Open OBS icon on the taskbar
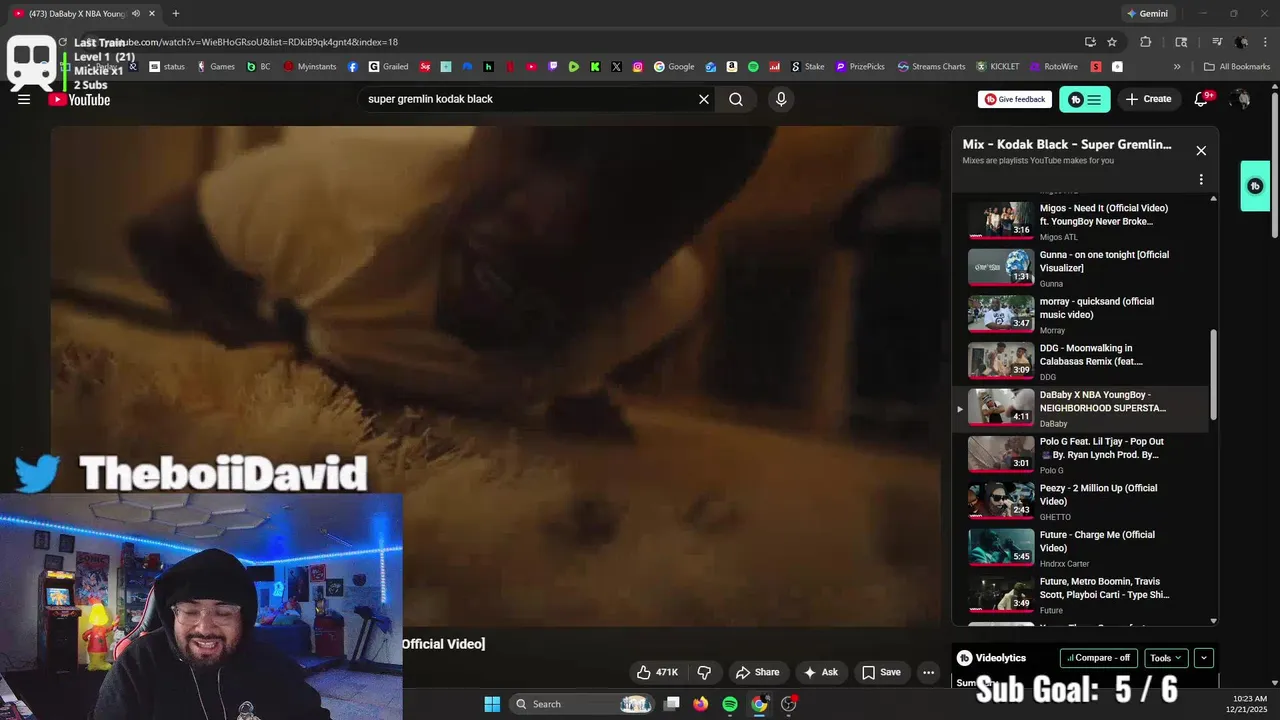 pos(789,704)
